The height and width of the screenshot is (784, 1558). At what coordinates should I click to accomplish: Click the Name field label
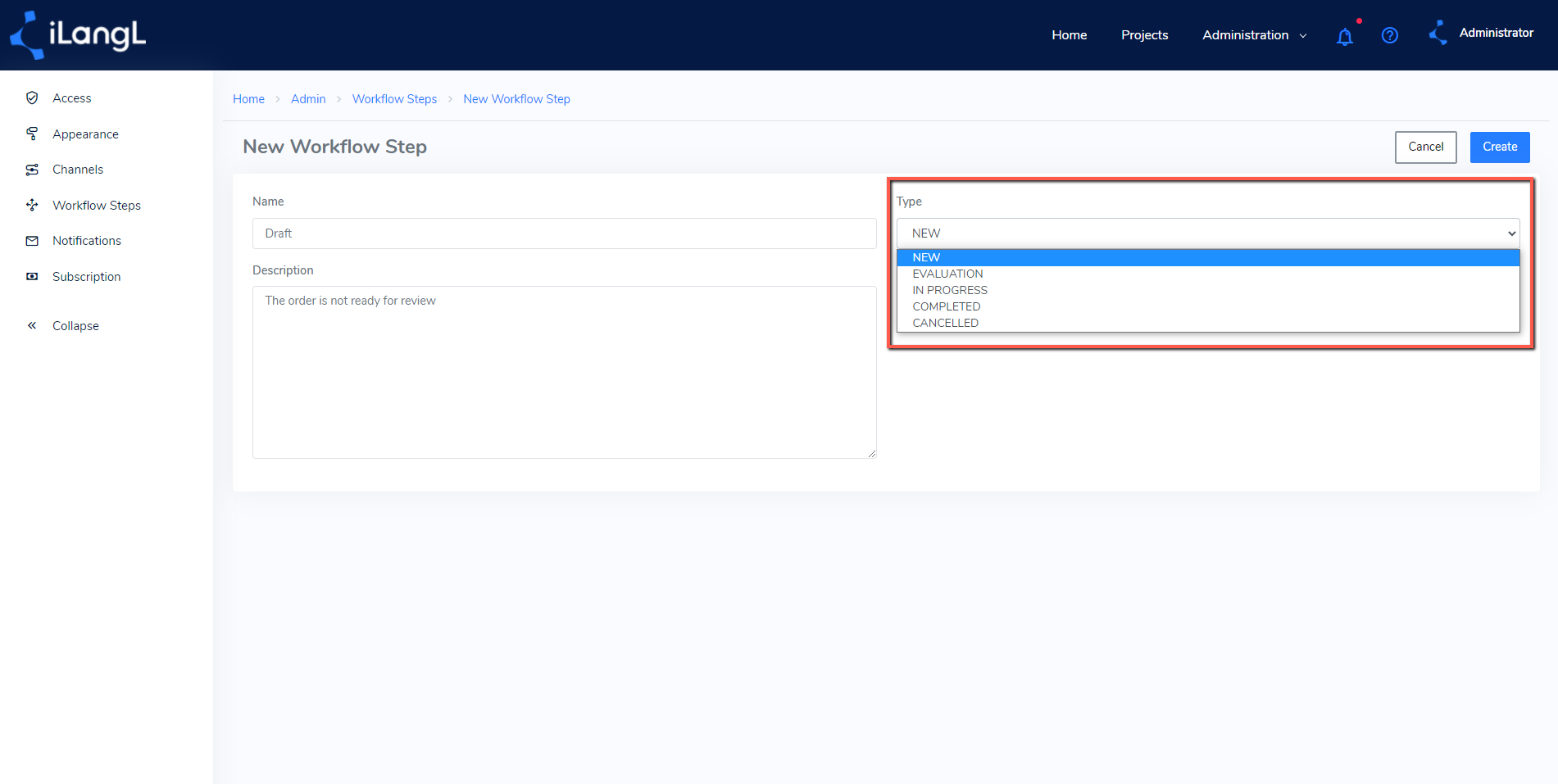268,202
